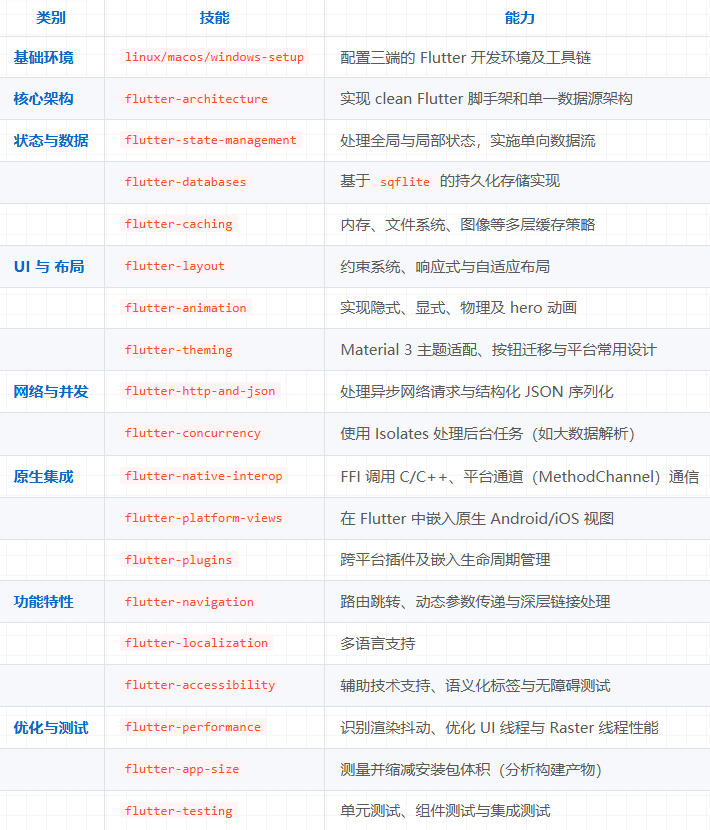This screenshot has height=830, width=710.
Task: Select the flutter-architecture code tag
Action: coord(196,99)
